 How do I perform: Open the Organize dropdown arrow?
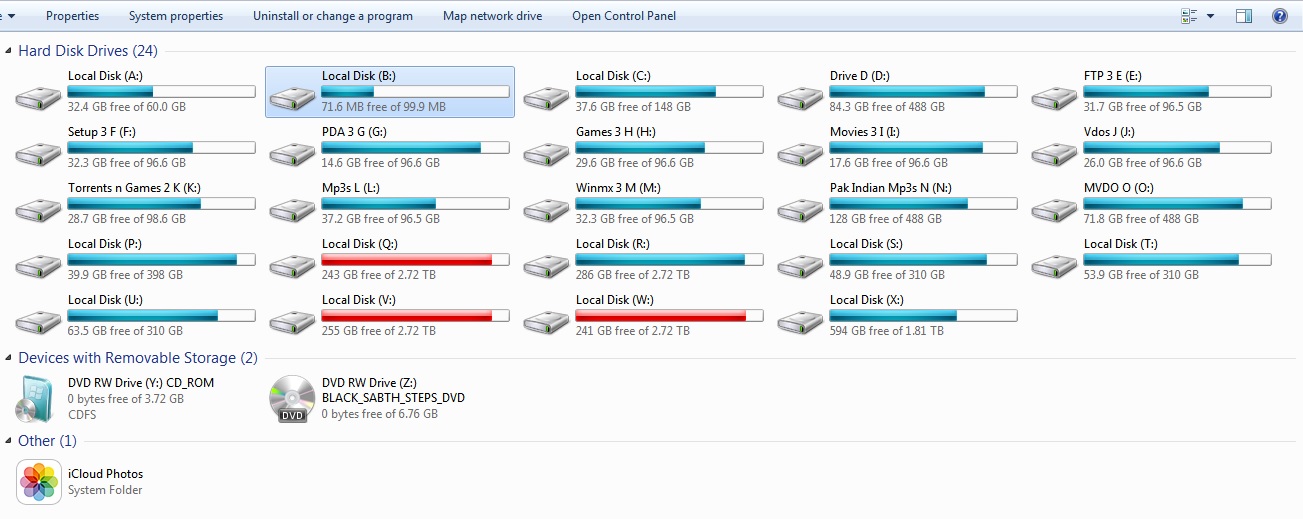point(11,16)
